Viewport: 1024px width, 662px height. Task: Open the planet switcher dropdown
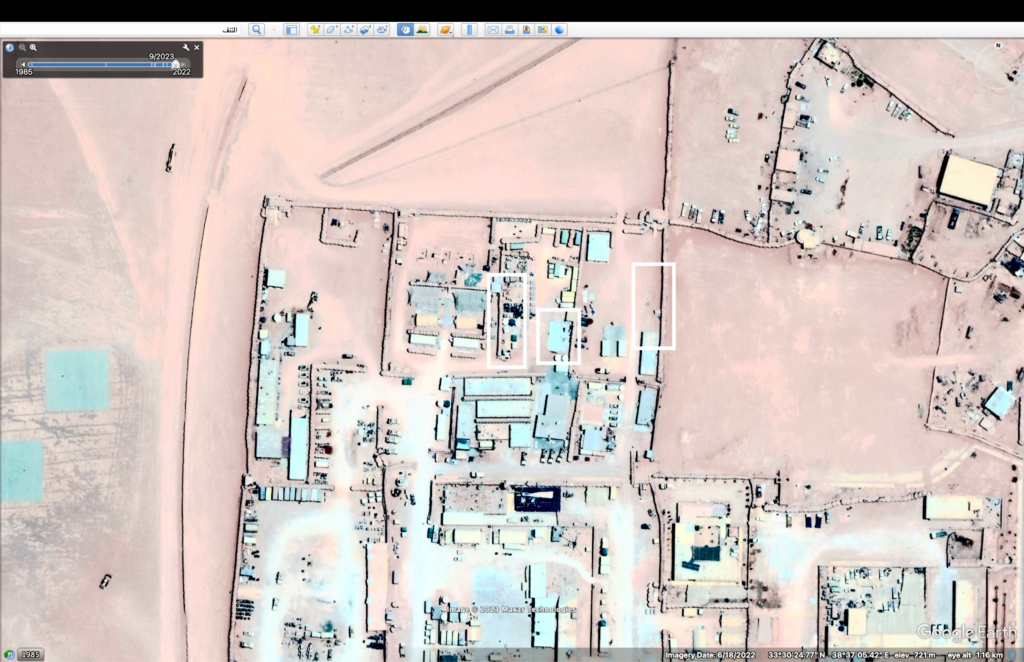445,30
